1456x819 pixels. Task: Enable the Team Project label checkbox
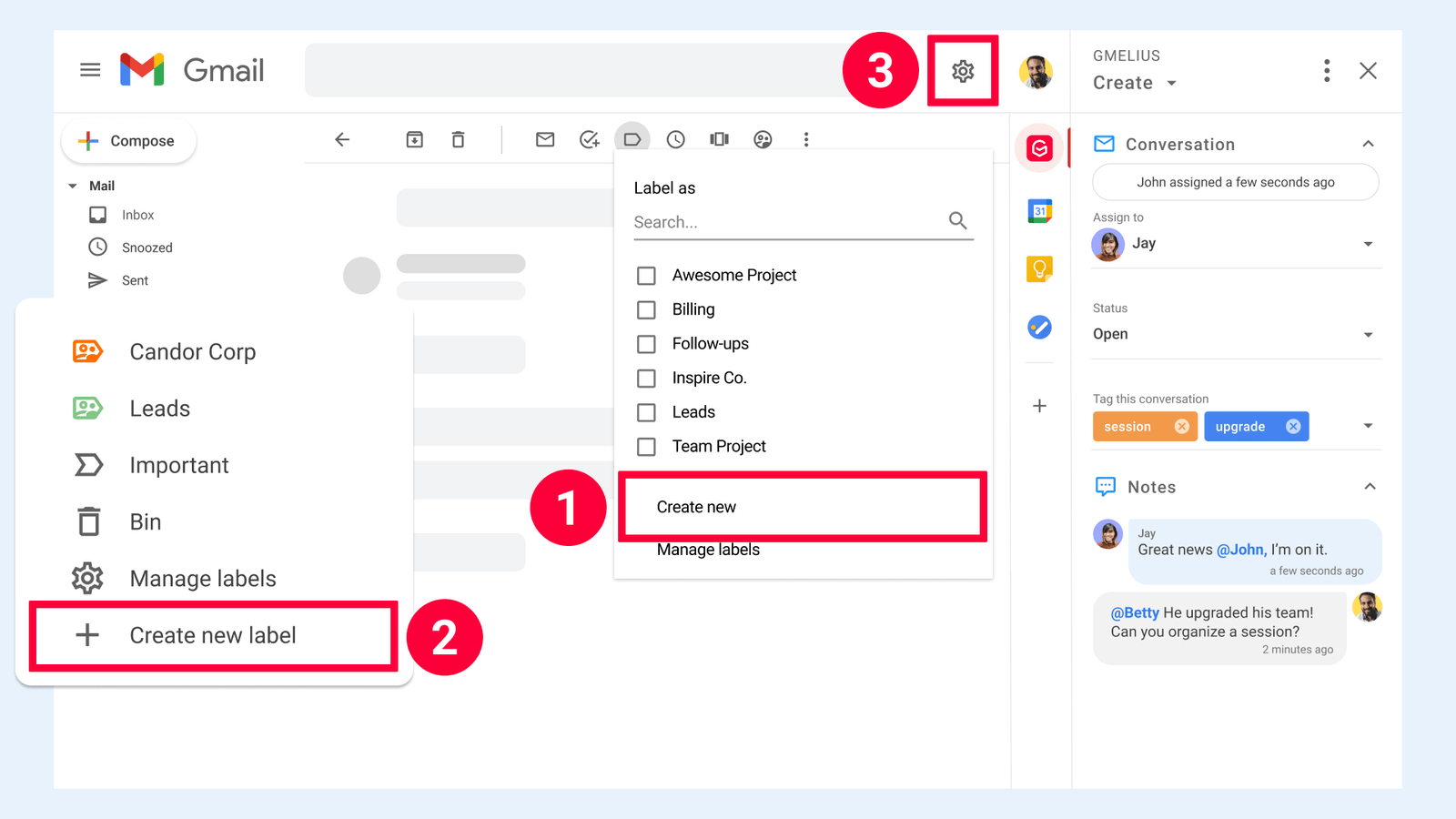tap(646, 447)
